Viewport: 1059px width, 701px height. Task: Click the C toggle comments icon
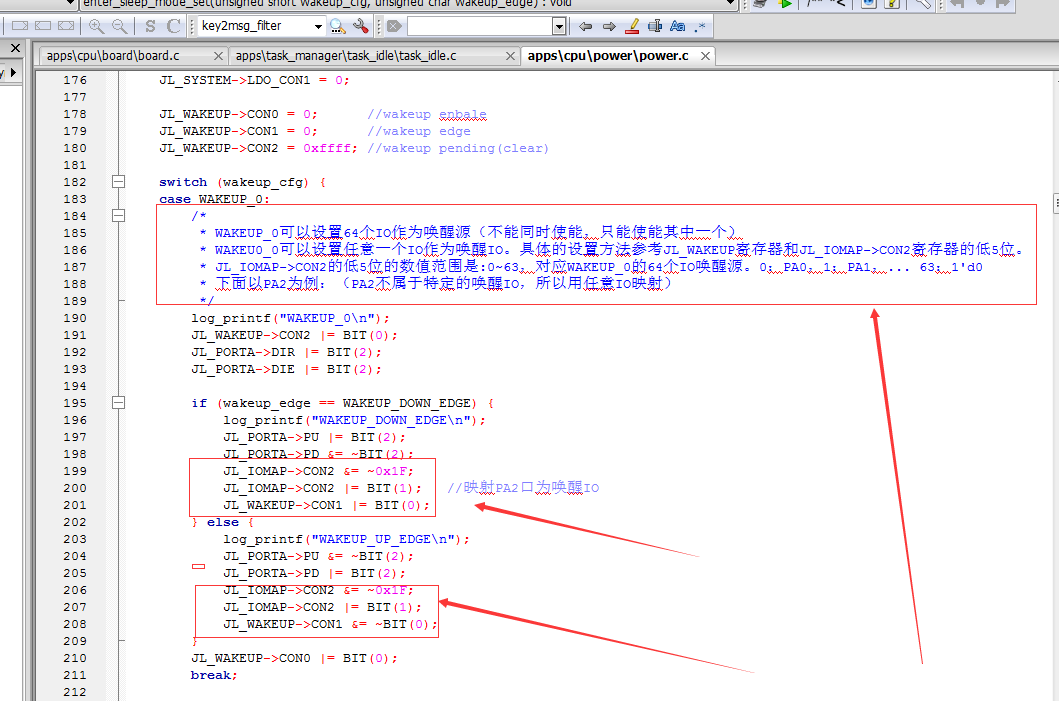coord(174,26)
